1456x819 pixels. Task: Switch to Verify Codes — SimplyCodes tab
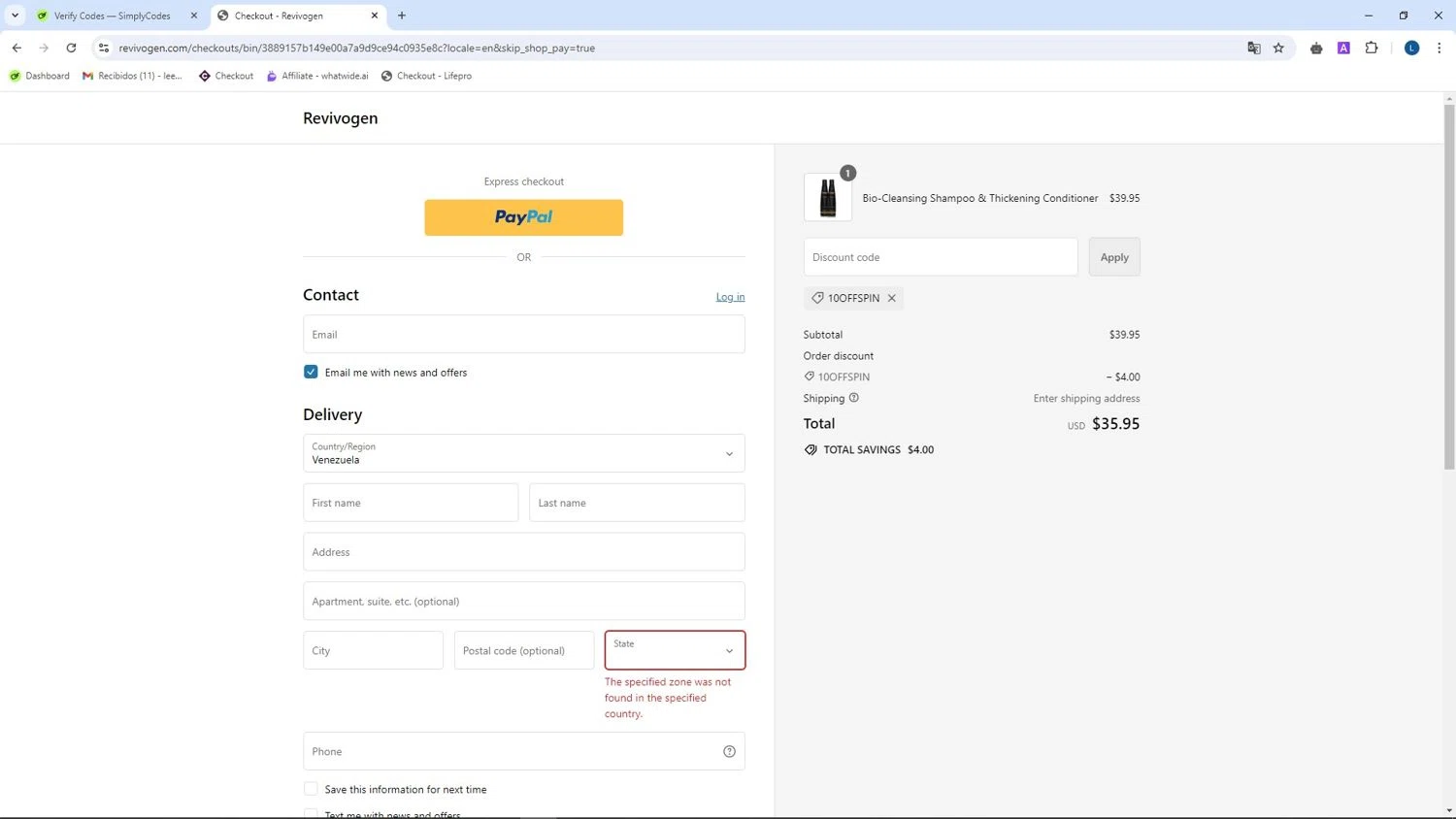pos(112,16)
